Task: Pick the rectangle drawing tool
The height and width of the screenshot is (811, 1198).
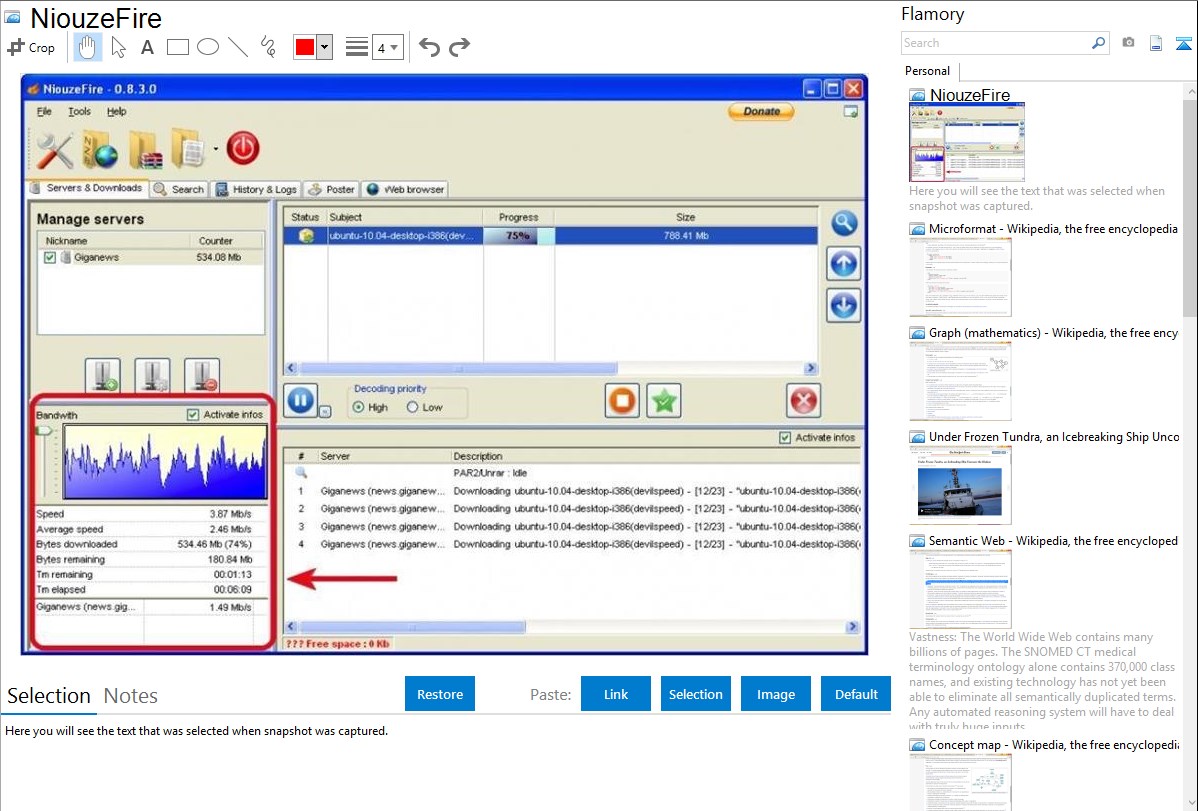Action: tap(177, 47)
